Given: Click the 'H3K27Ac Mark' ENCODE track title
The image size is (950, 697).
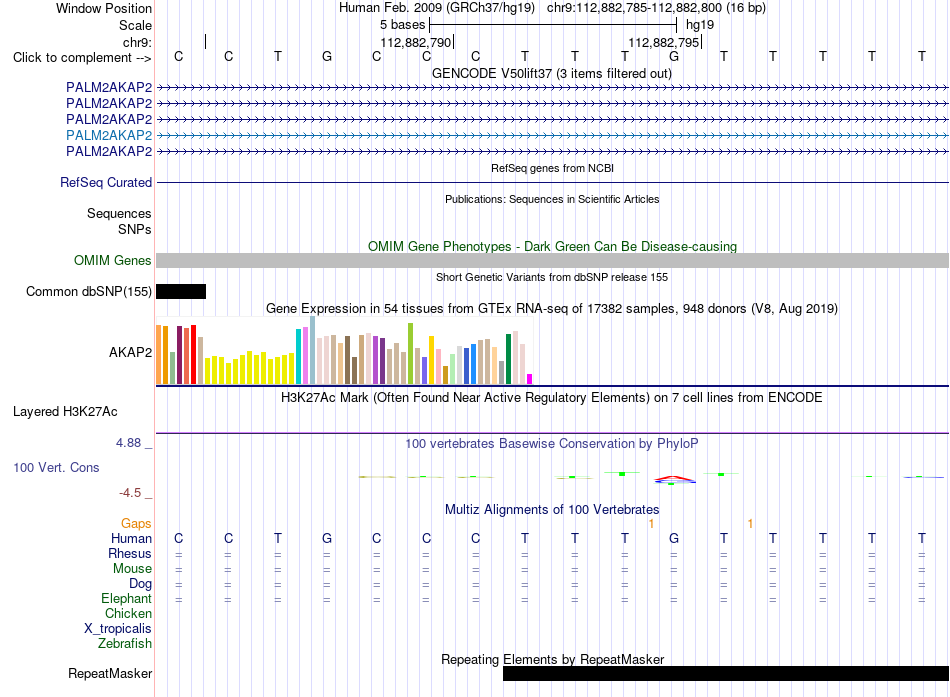Looking at the screenshot, I should pos(552,398).
